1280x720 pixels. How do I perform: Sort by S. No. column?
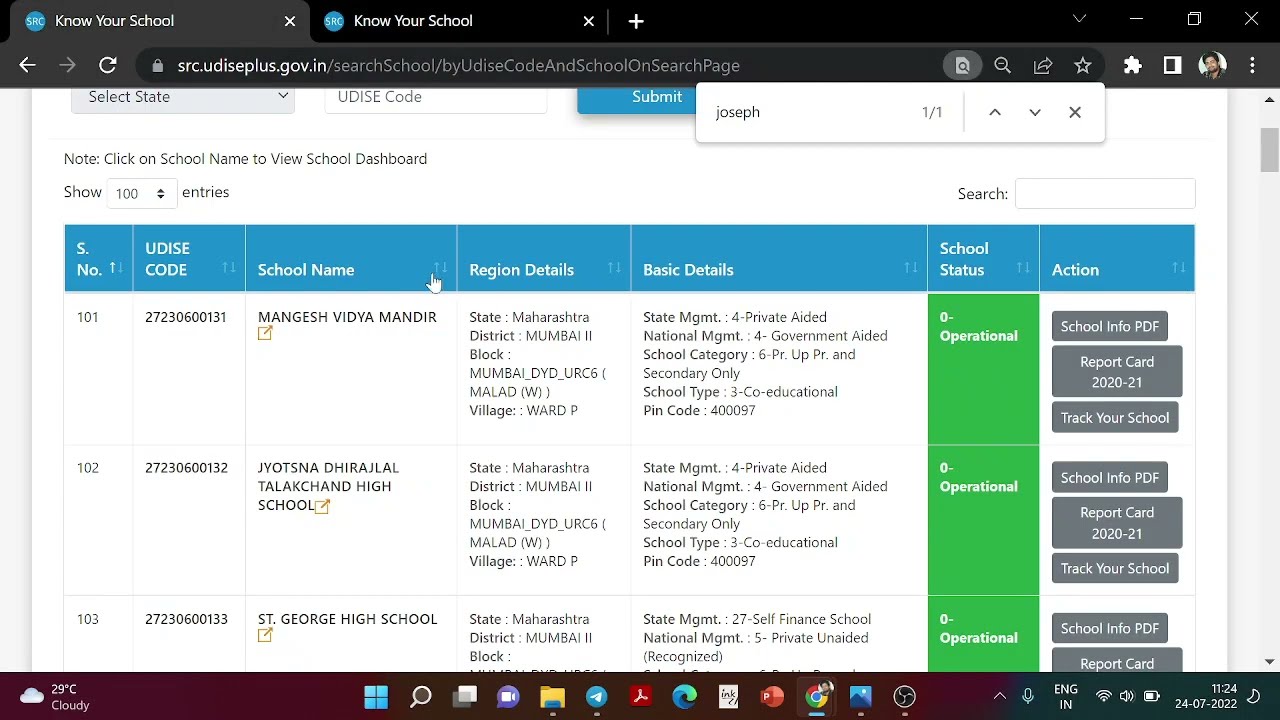click(98, 259)
